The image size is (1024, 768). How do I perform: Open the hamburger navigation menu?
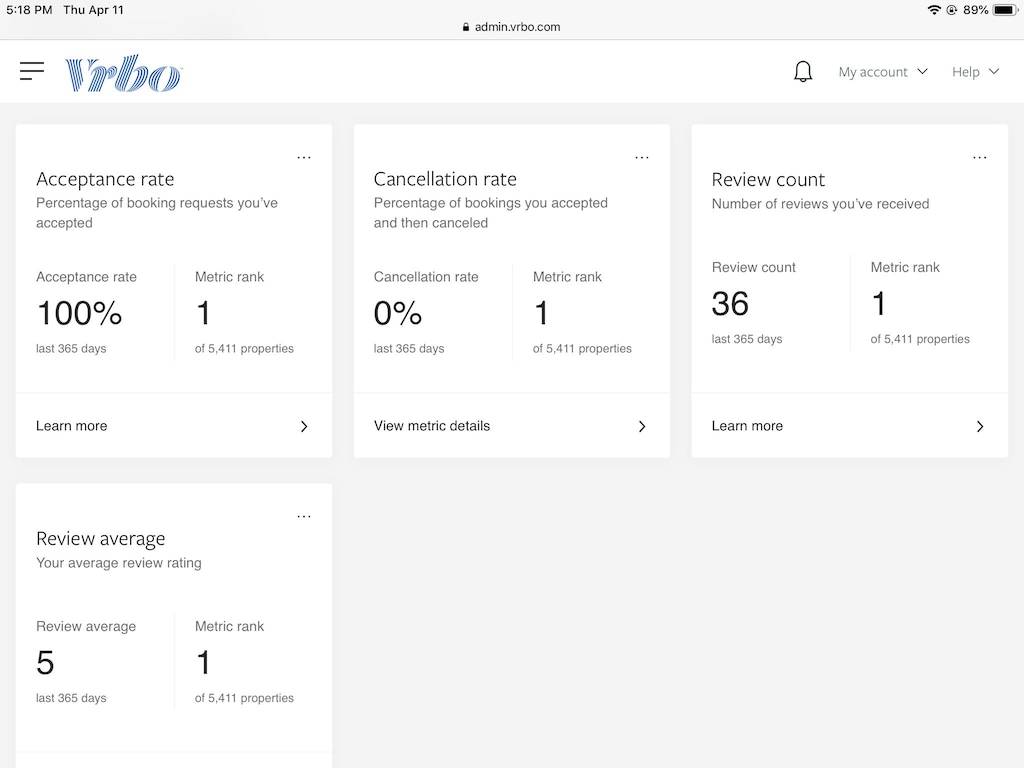click(x=32, y=71)
